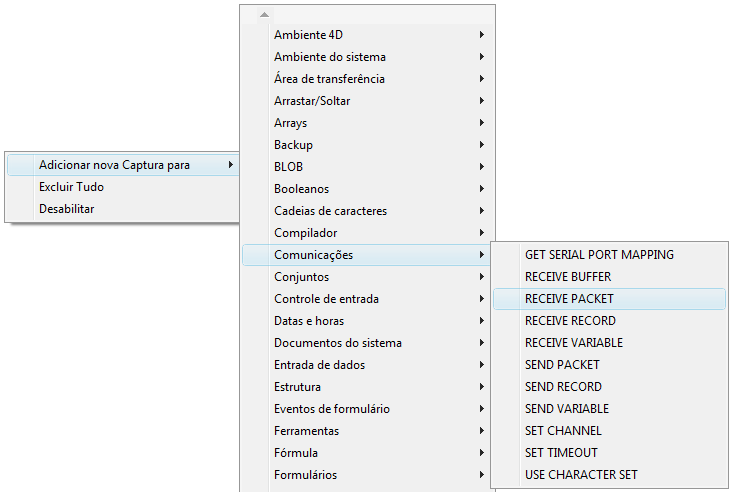Click 'Excluir Tudo' in the context menu
This screenshot has height=492, width=732.
(x=71, y=187)
